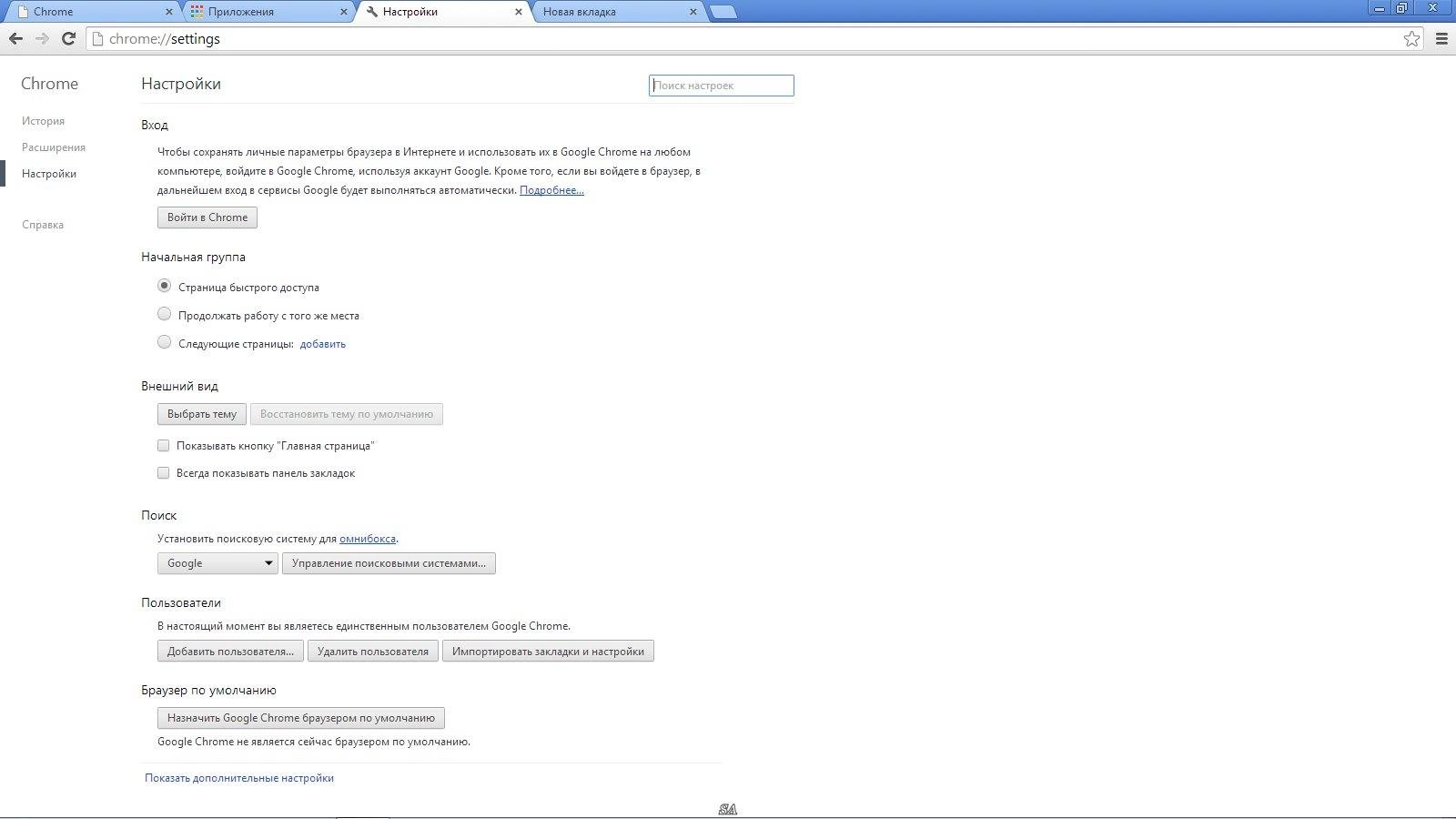Open a new tab with the new-tab button
The width and height of the screenshot is (1456, 819).
click(x=723, y=12)
